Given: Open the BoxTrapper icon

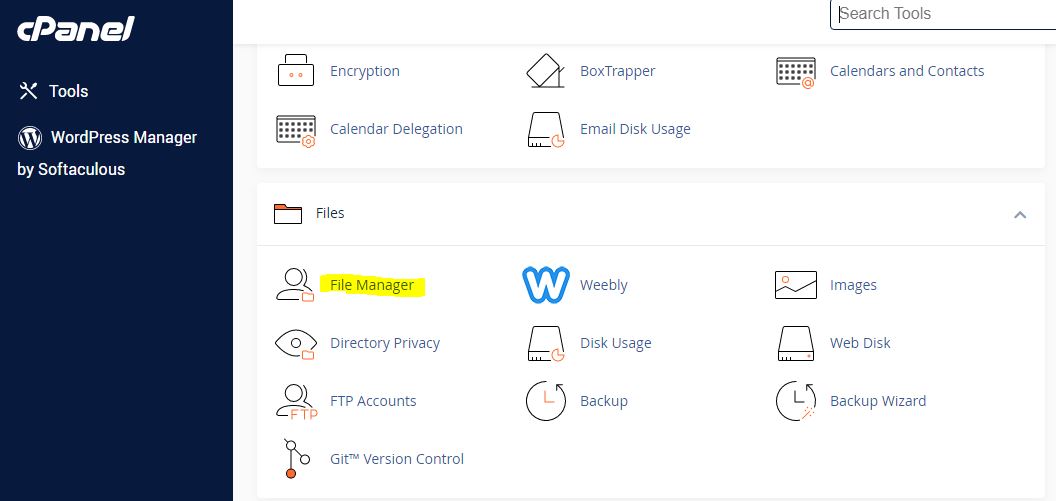Looking at the screenshot, I should point(545,71).
